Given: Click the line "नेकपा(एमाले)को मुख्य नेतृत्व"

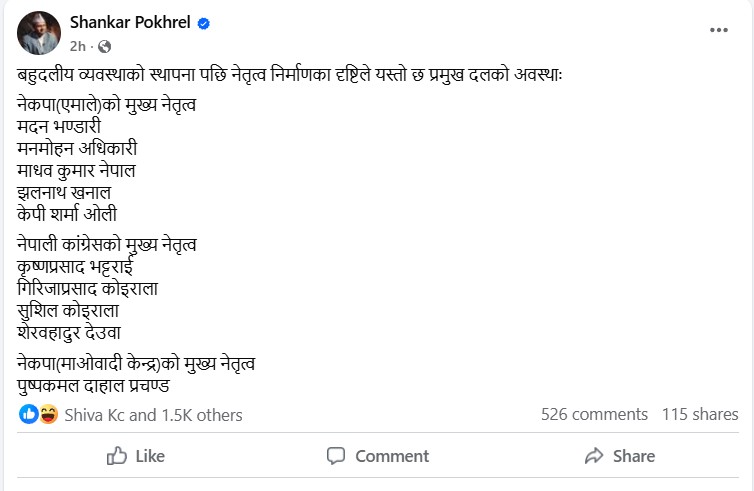Looking at the screenshot, I should coord(107,104).
